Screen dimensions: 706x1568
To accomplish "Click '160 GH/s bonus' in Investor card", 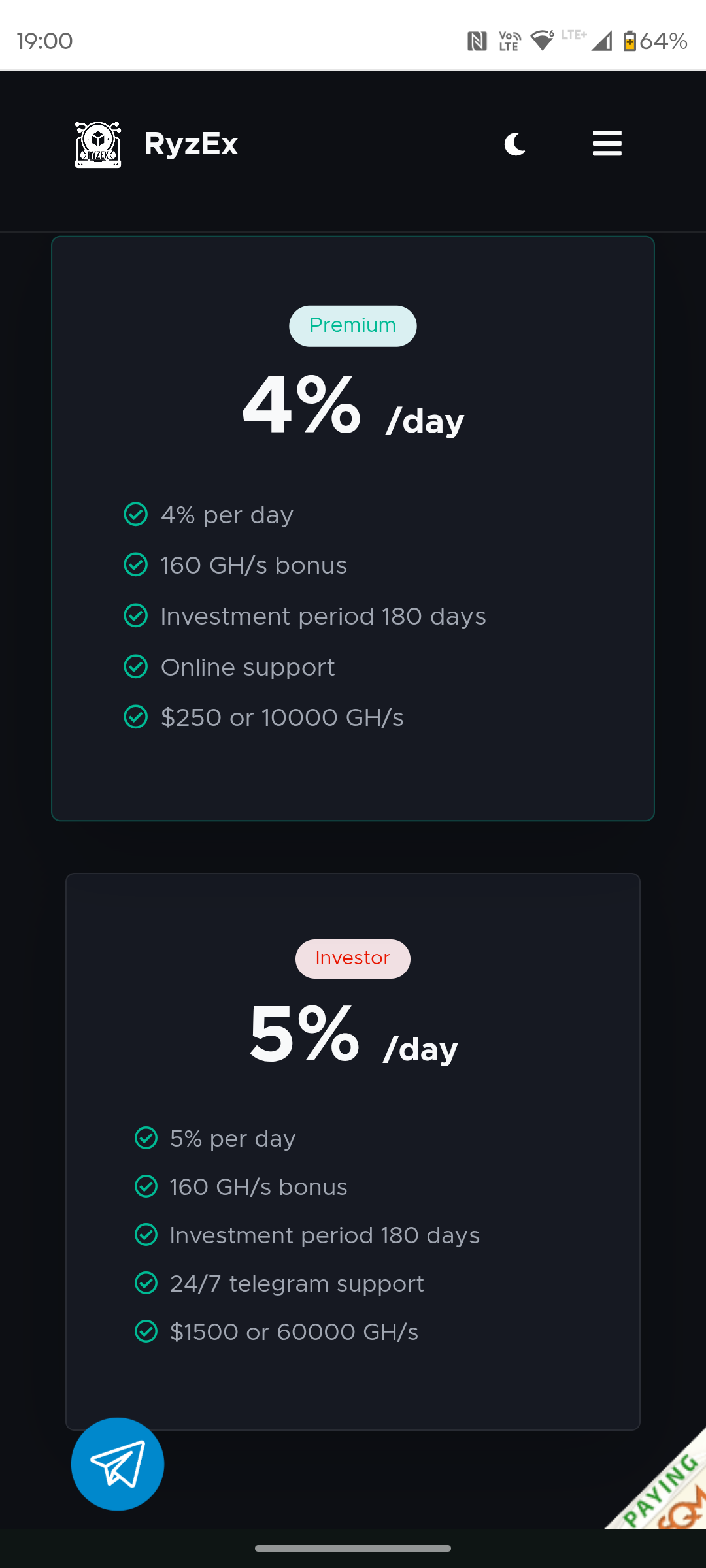I will (x=258, y=1186).
